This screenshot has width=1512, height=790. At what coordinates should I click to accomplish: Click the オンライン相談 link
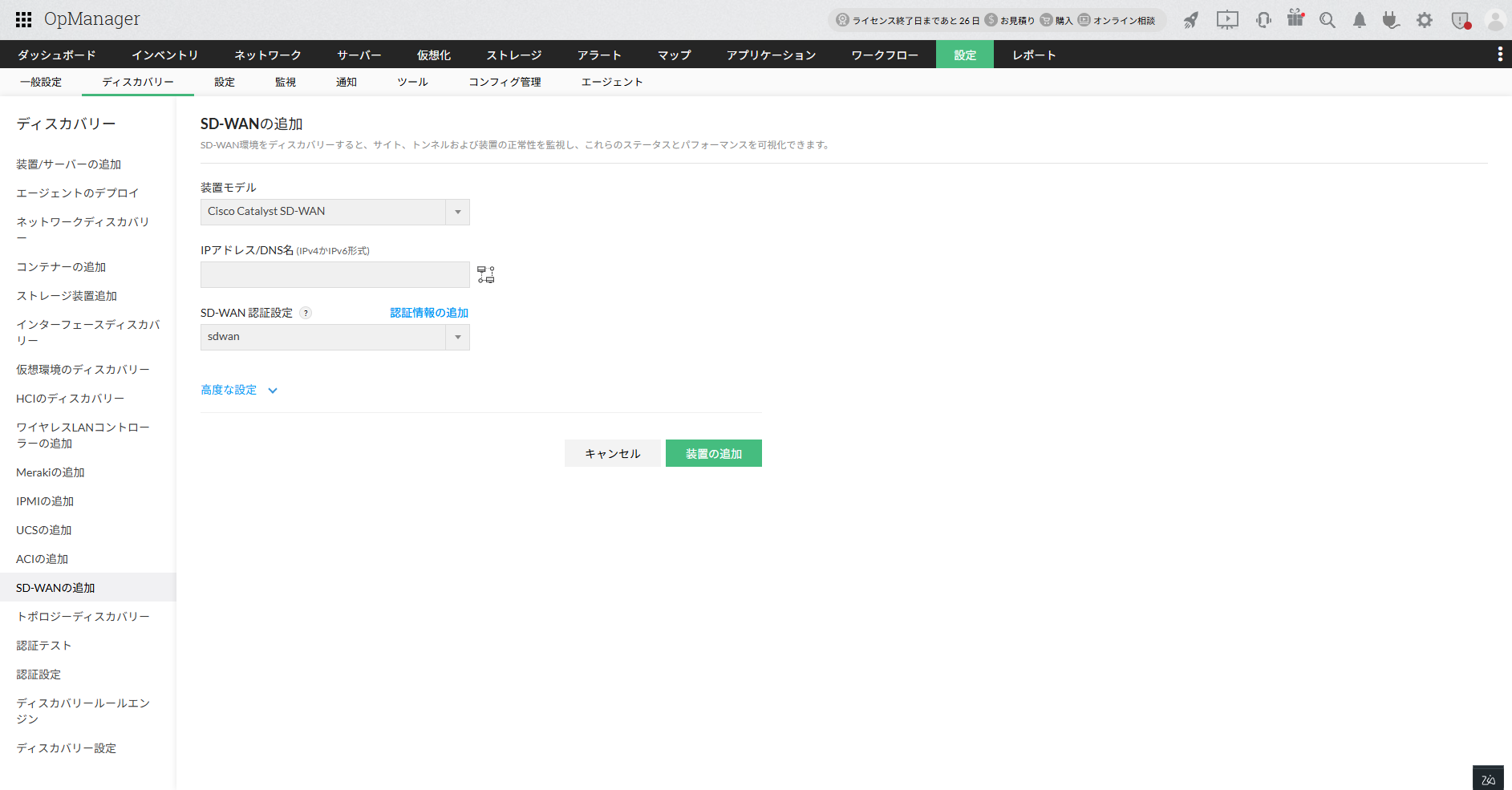tap(1117, 20)
